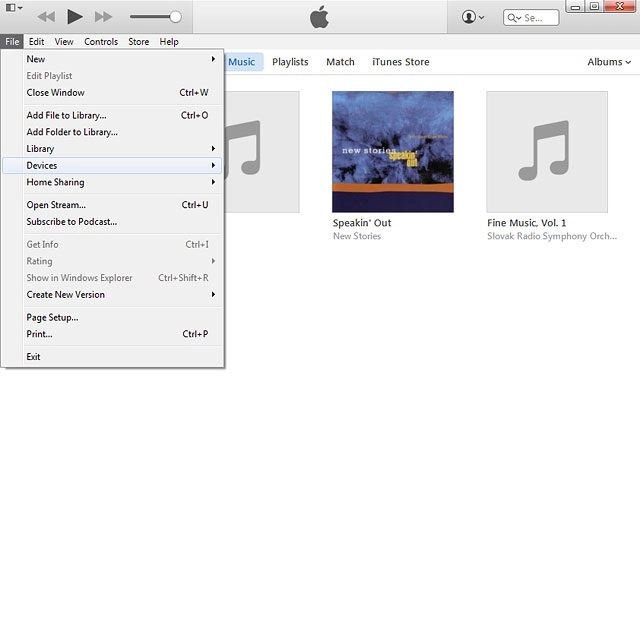Click Fine Music, Vol. 1 title
Viewport: 640px width, 638px height.
tap(527, 223)
